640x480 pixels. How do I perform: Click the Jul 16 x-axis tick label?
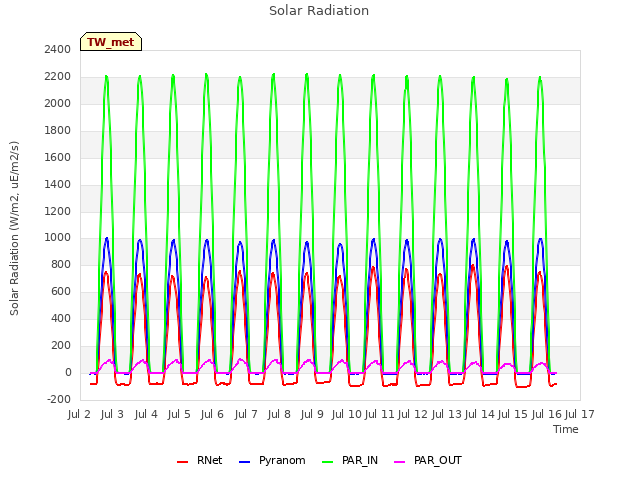pyautogui.click(x=547, y=414)
